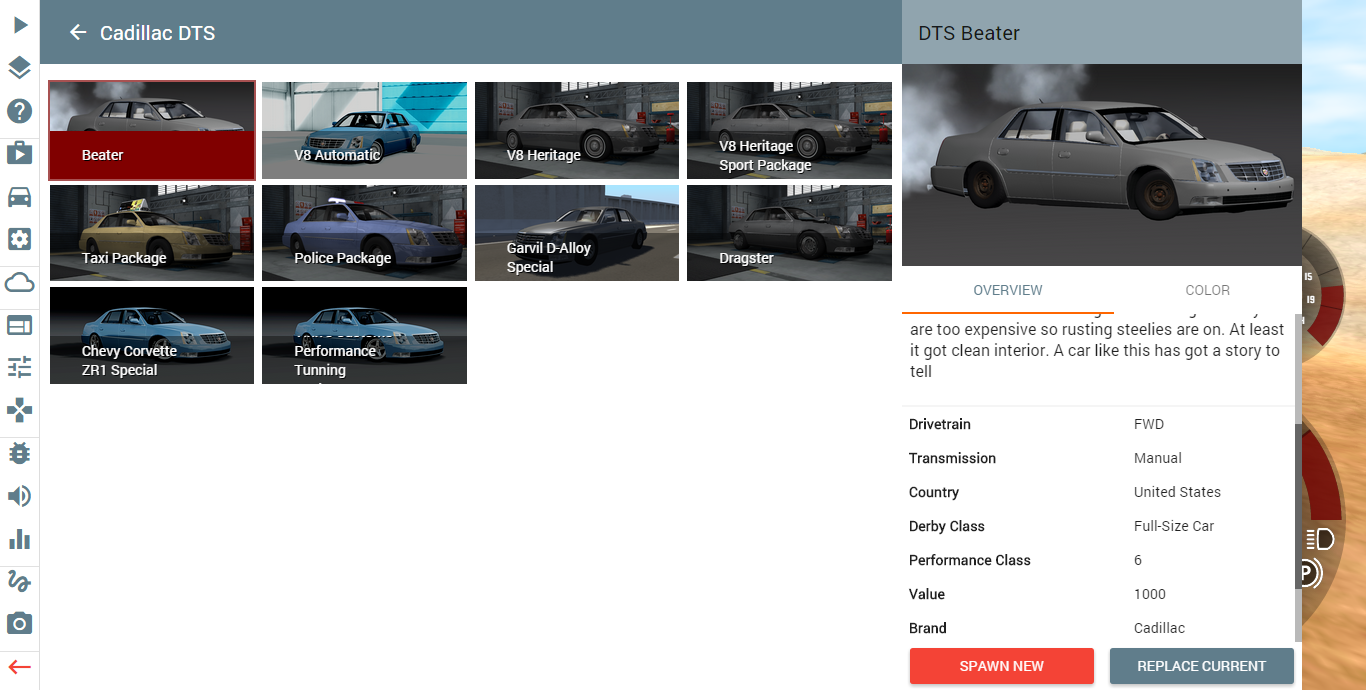Click the Spawn New button
Screen dimensions: 1366x690
1001,666
